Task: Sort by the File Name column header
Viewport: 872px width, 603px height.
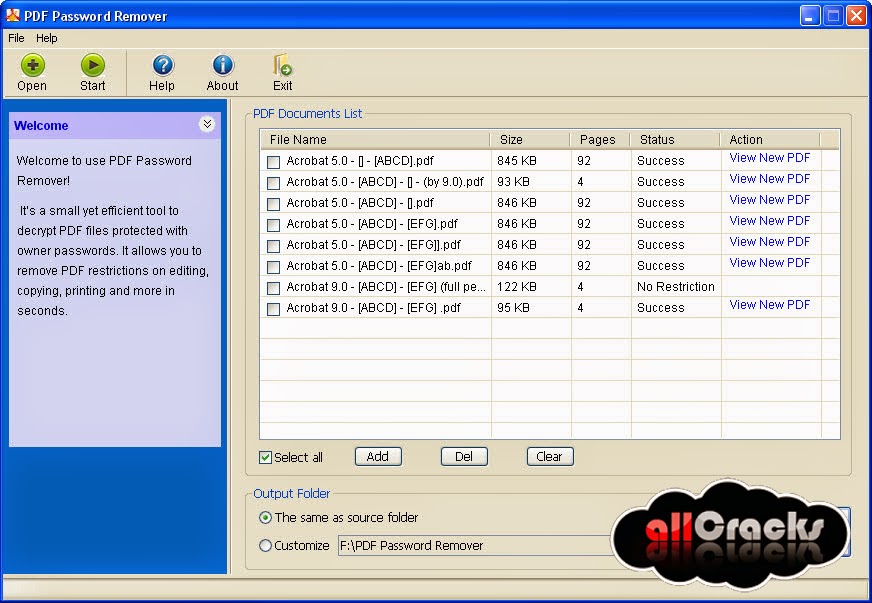Action: coord(375,140)
